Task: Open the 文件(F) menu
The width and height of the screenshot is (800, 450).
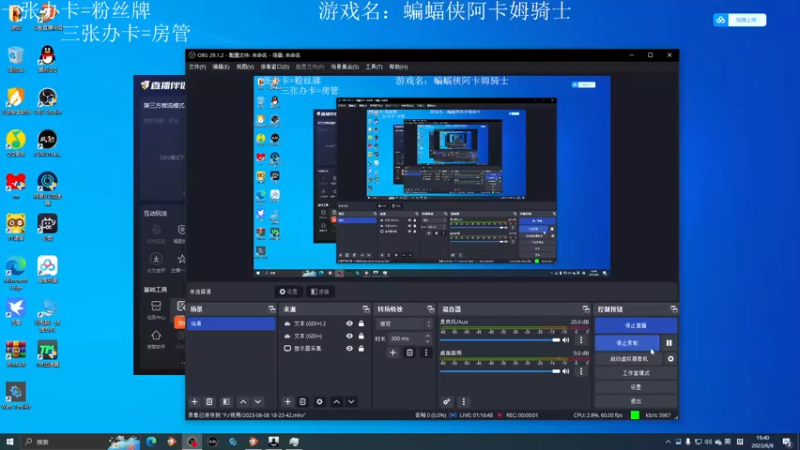Action: coord(197,67)
